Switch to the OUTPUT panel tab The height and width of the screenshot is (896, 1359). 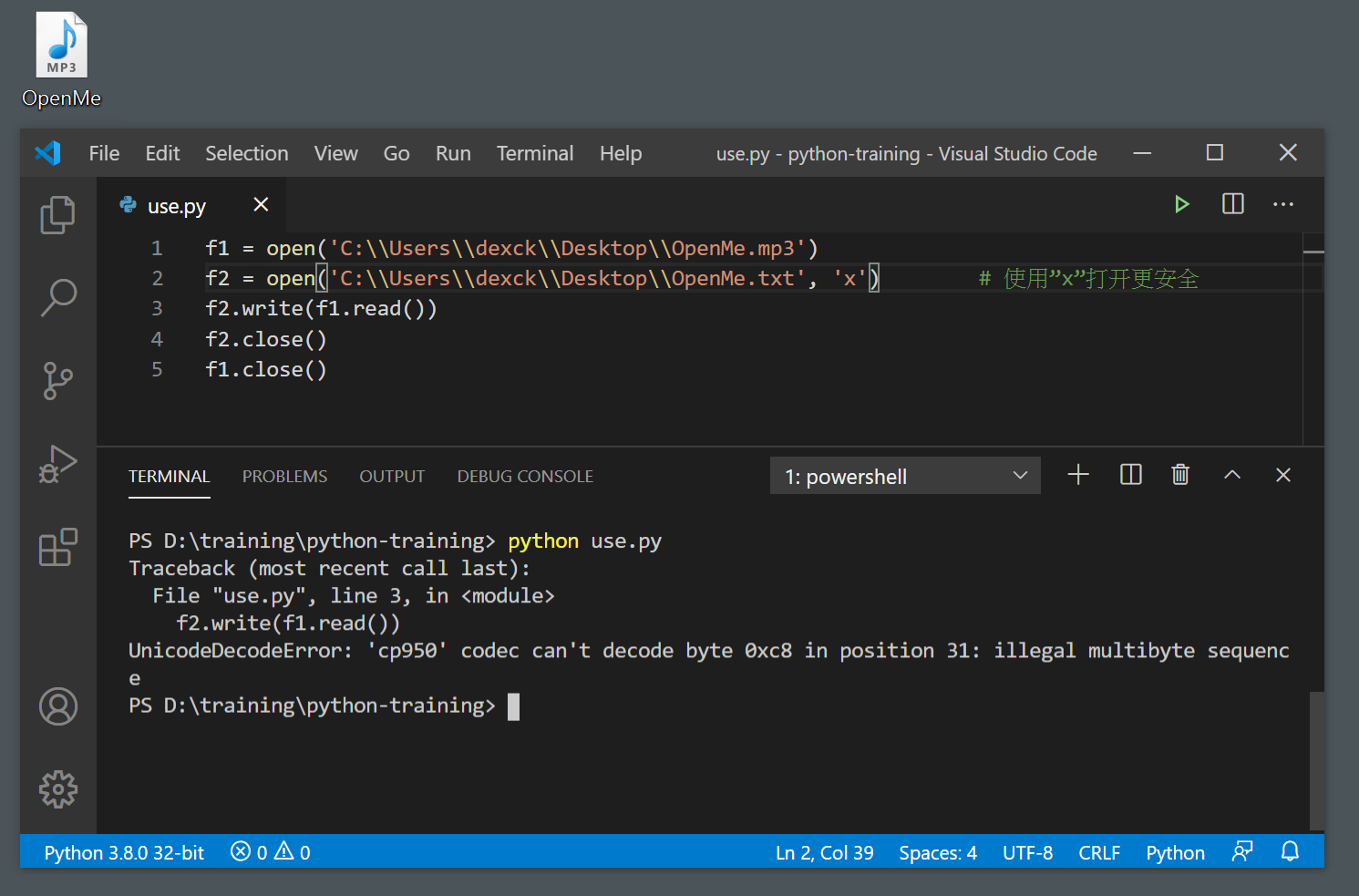click(392, 477)
